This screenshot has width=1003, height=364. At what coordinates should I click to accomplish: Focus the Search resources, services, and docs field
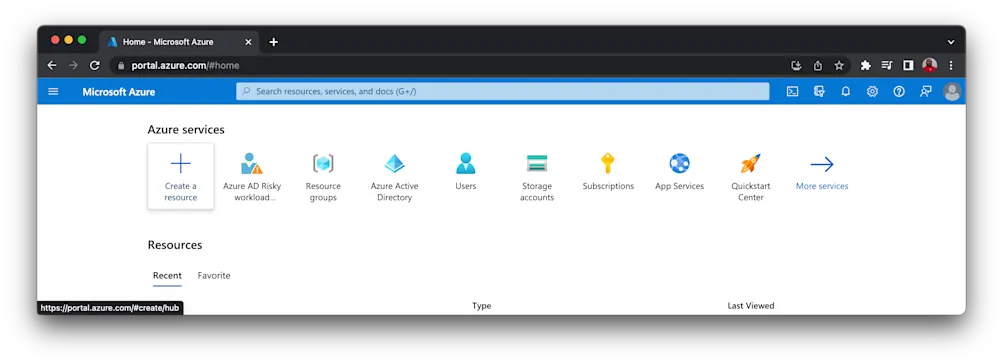tap(502, 91)
